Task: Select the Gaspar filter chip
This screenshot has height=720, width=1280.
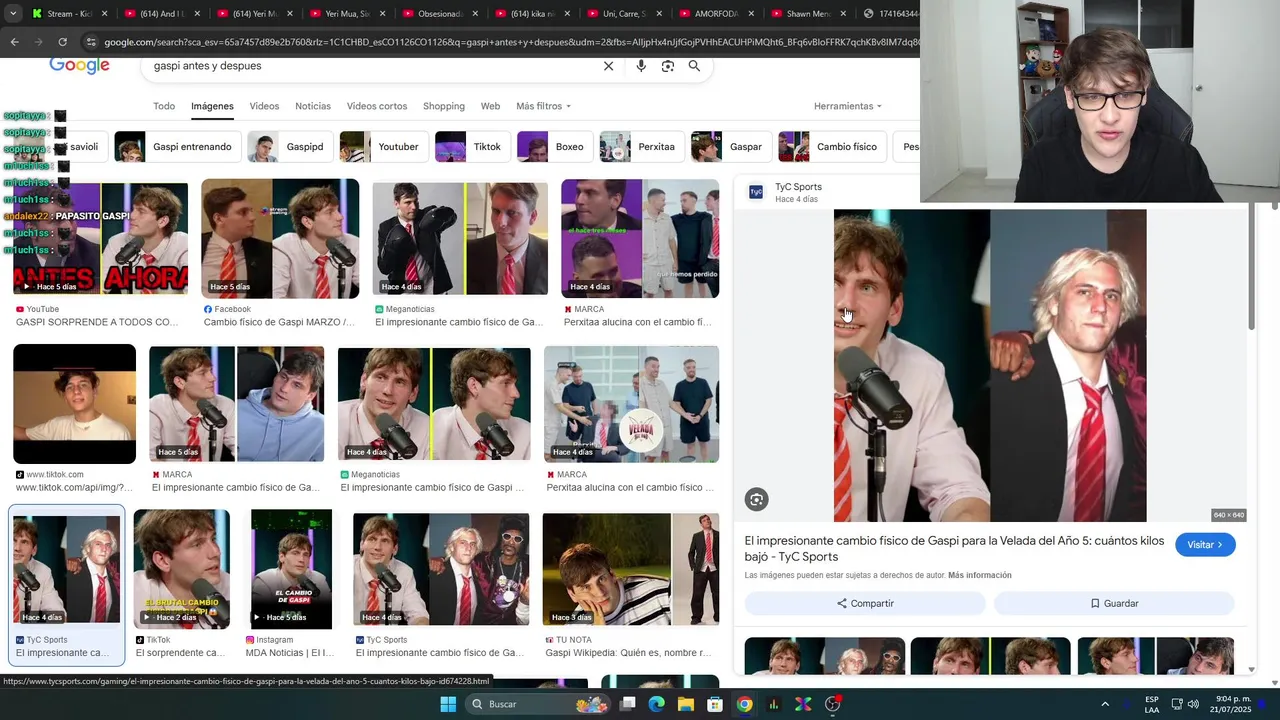Action: 731,147
